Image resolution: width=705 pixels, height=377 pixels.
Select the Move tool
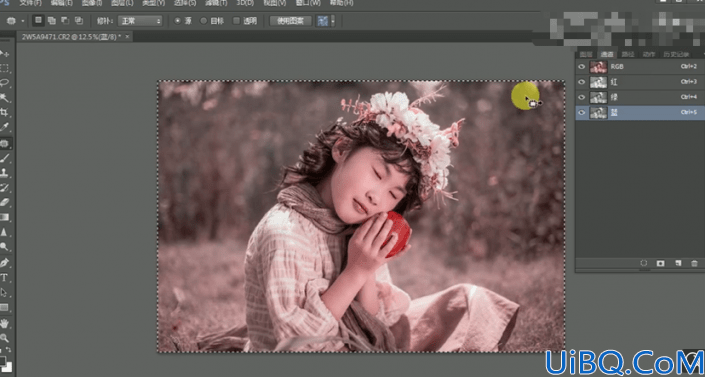click(4, 54)
